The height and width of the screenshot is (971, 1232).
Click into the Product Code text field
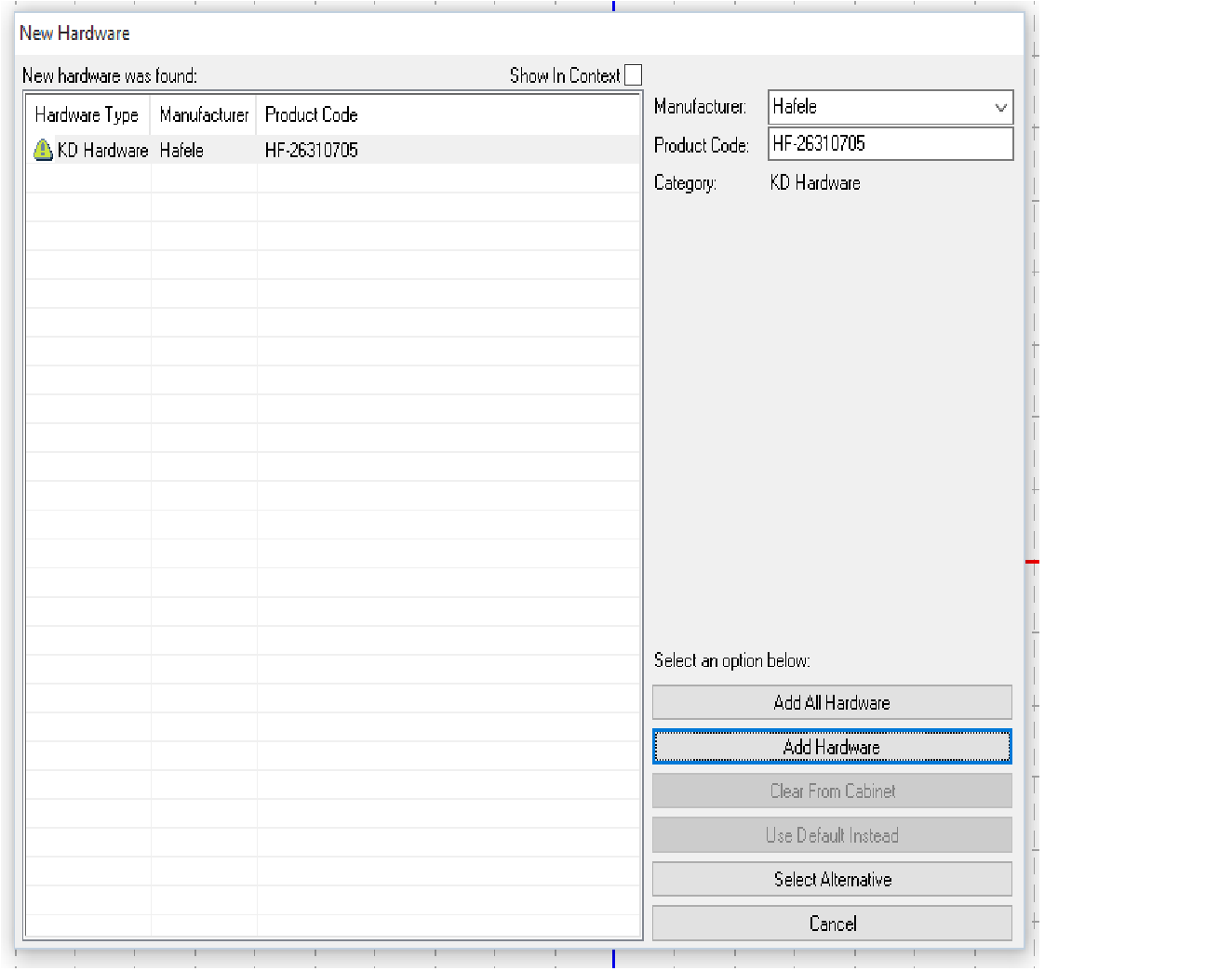890,144
